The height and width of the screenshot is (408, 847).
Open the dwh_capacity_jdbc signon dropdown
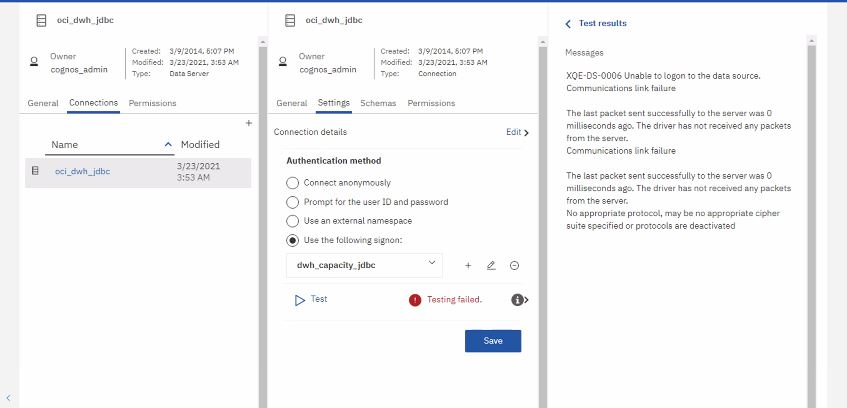[364, 264]
